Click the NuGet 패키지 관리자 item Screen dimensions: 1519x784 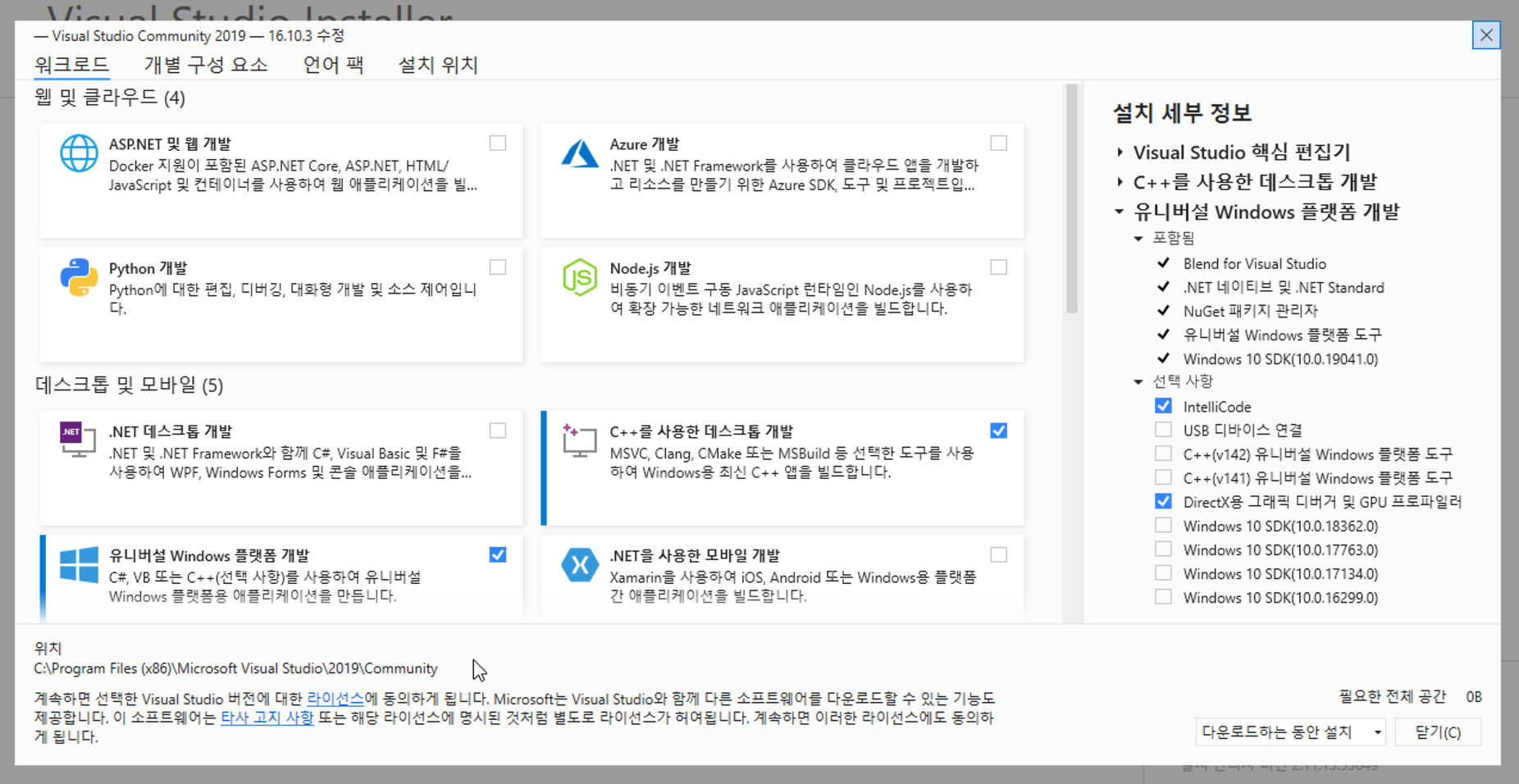coord(1250,311)
